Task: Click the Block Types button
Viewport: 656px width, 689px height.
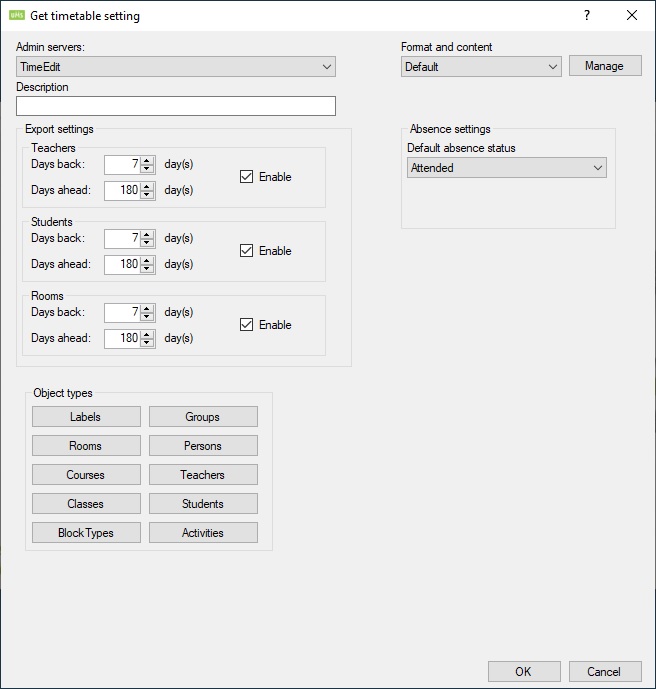Action: click(x=85, y=533)
